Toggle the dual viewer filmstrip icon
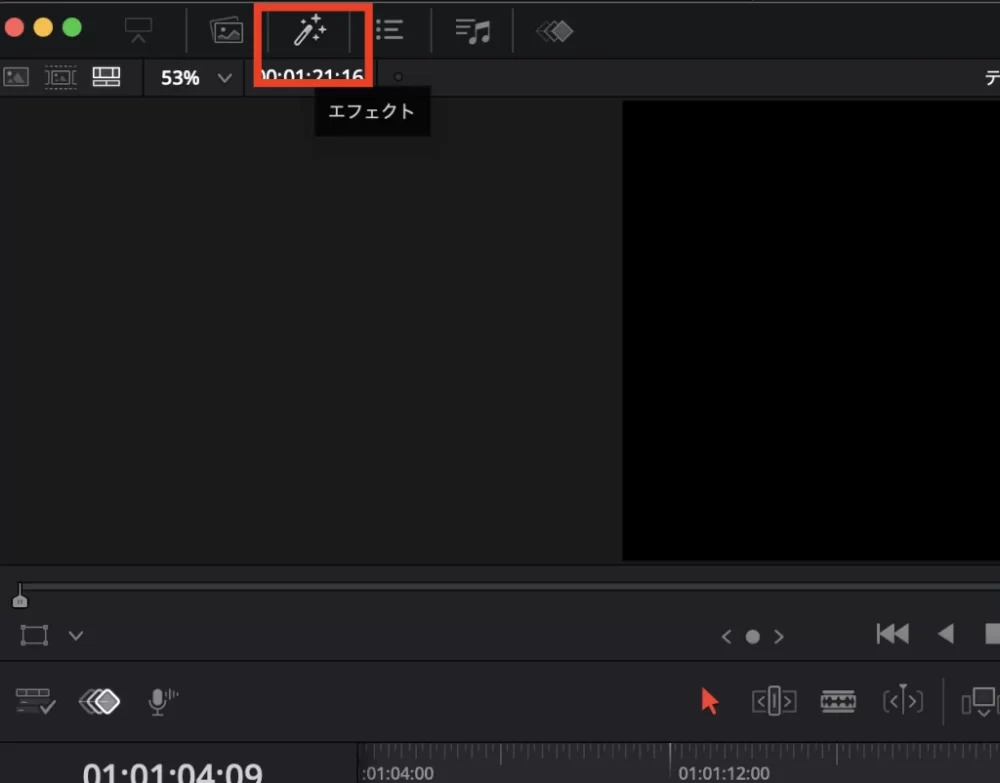1000x783 pixels. 60,77
